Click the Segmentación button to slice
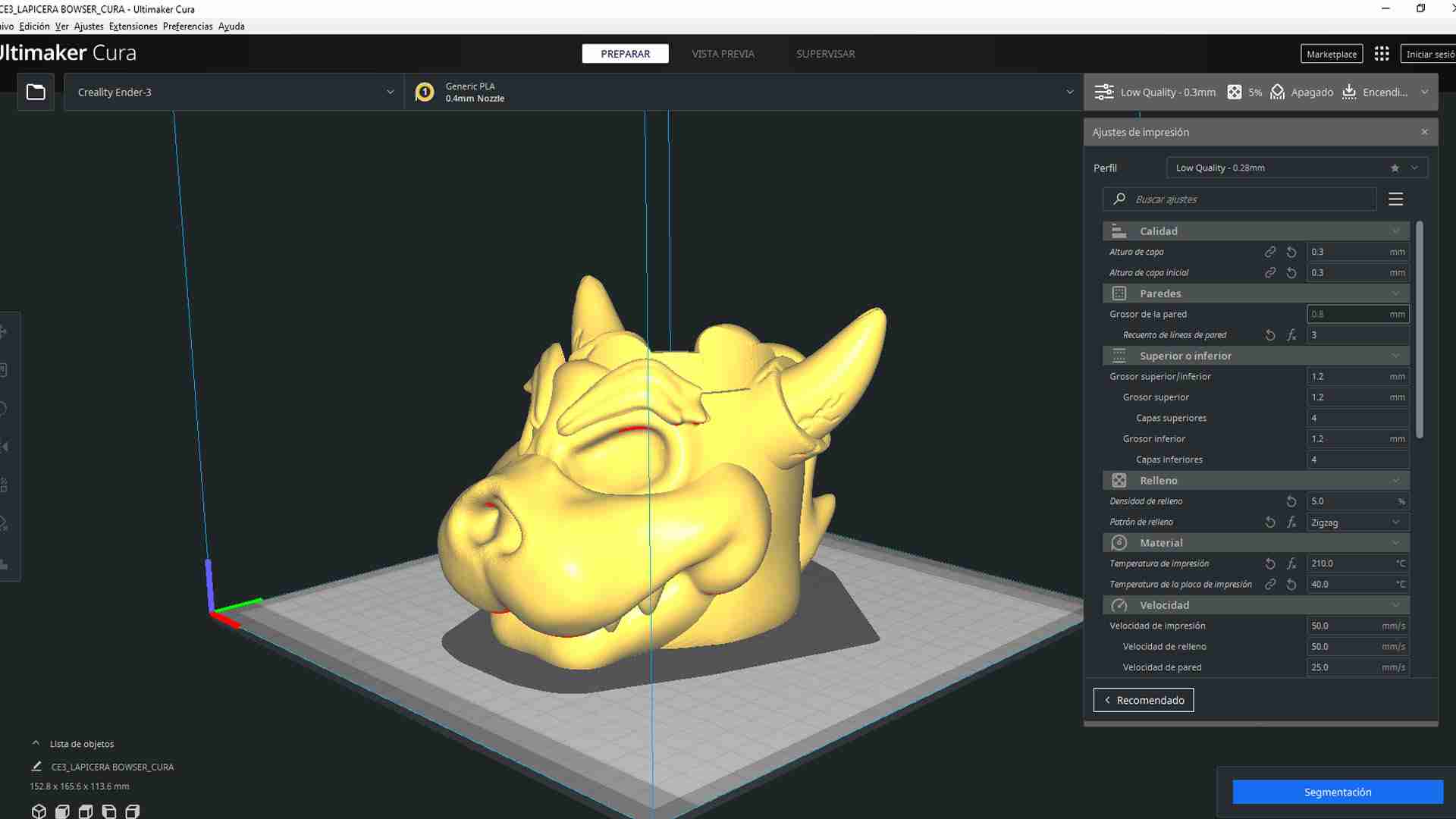 [x=1337, y=792]
